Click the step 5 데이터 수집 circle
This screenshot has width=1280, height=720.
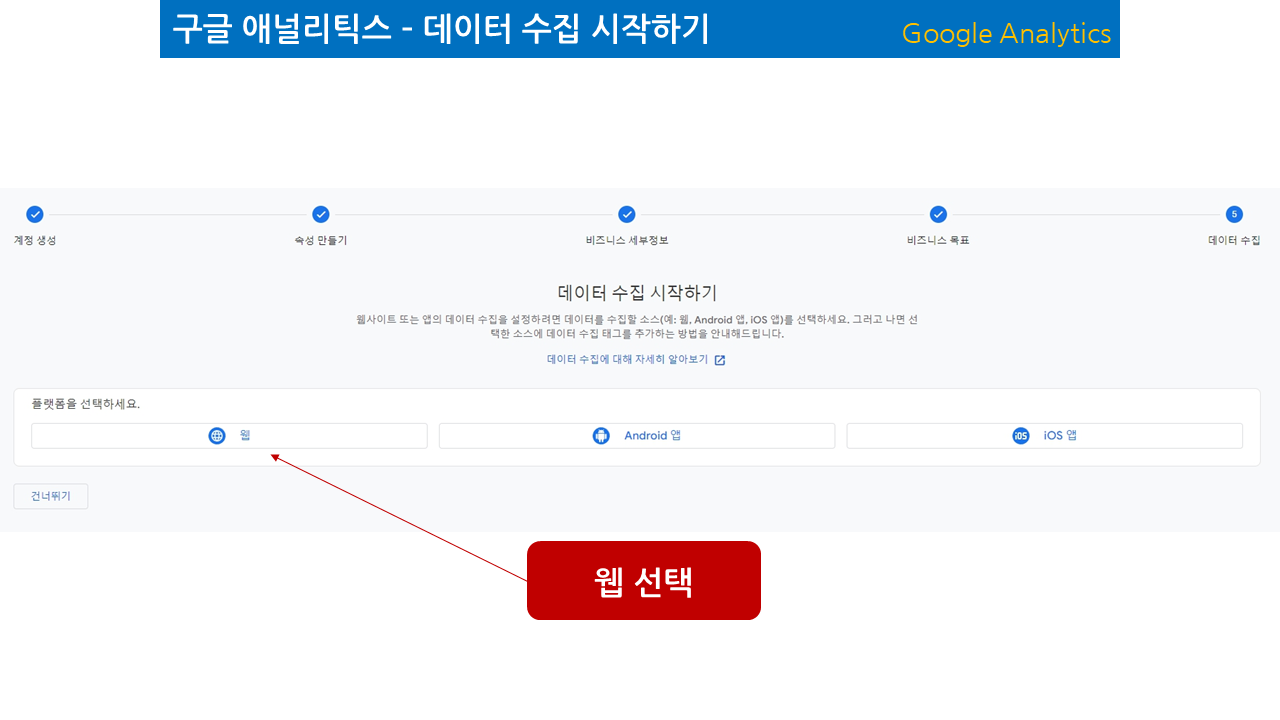tap(1234, 214)
